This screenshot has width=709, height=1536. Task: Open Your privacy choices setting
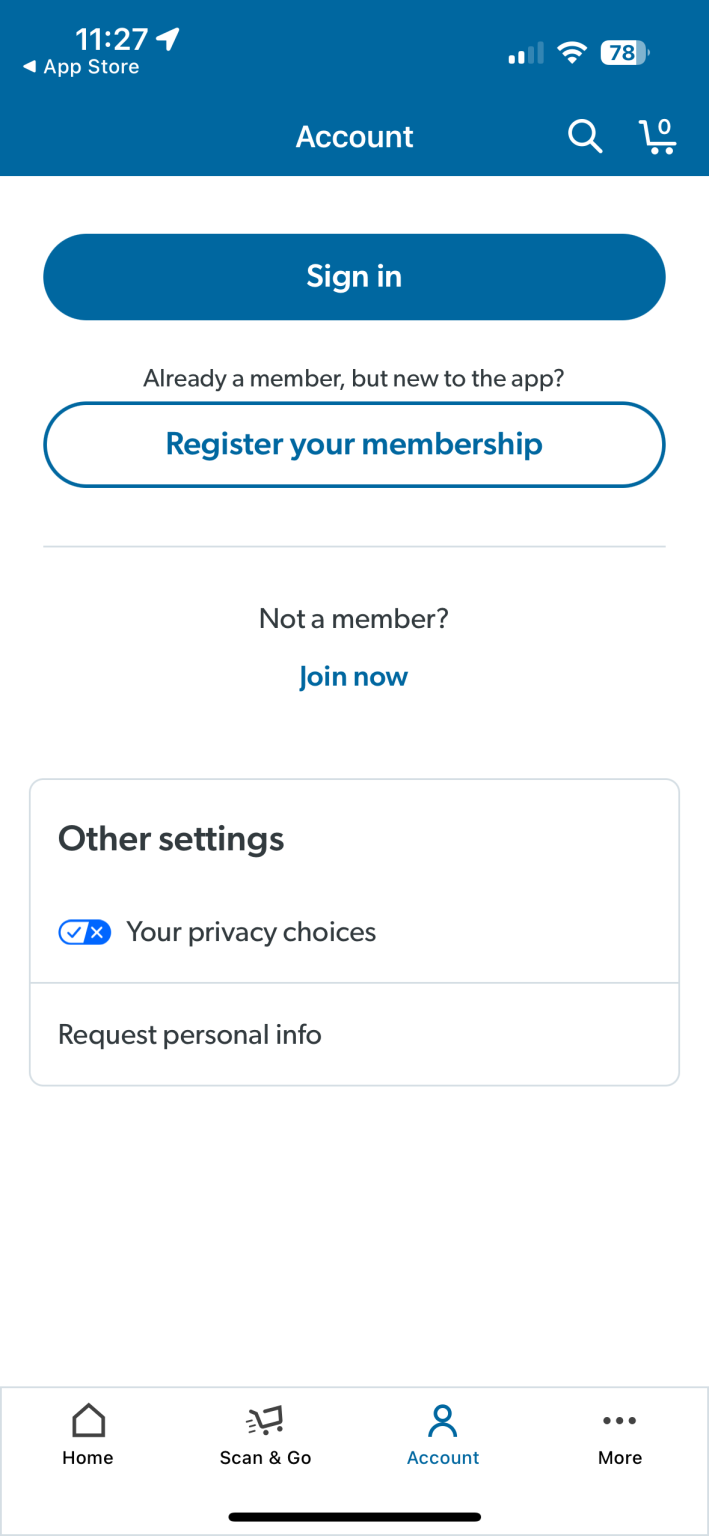tap(251, 932)
